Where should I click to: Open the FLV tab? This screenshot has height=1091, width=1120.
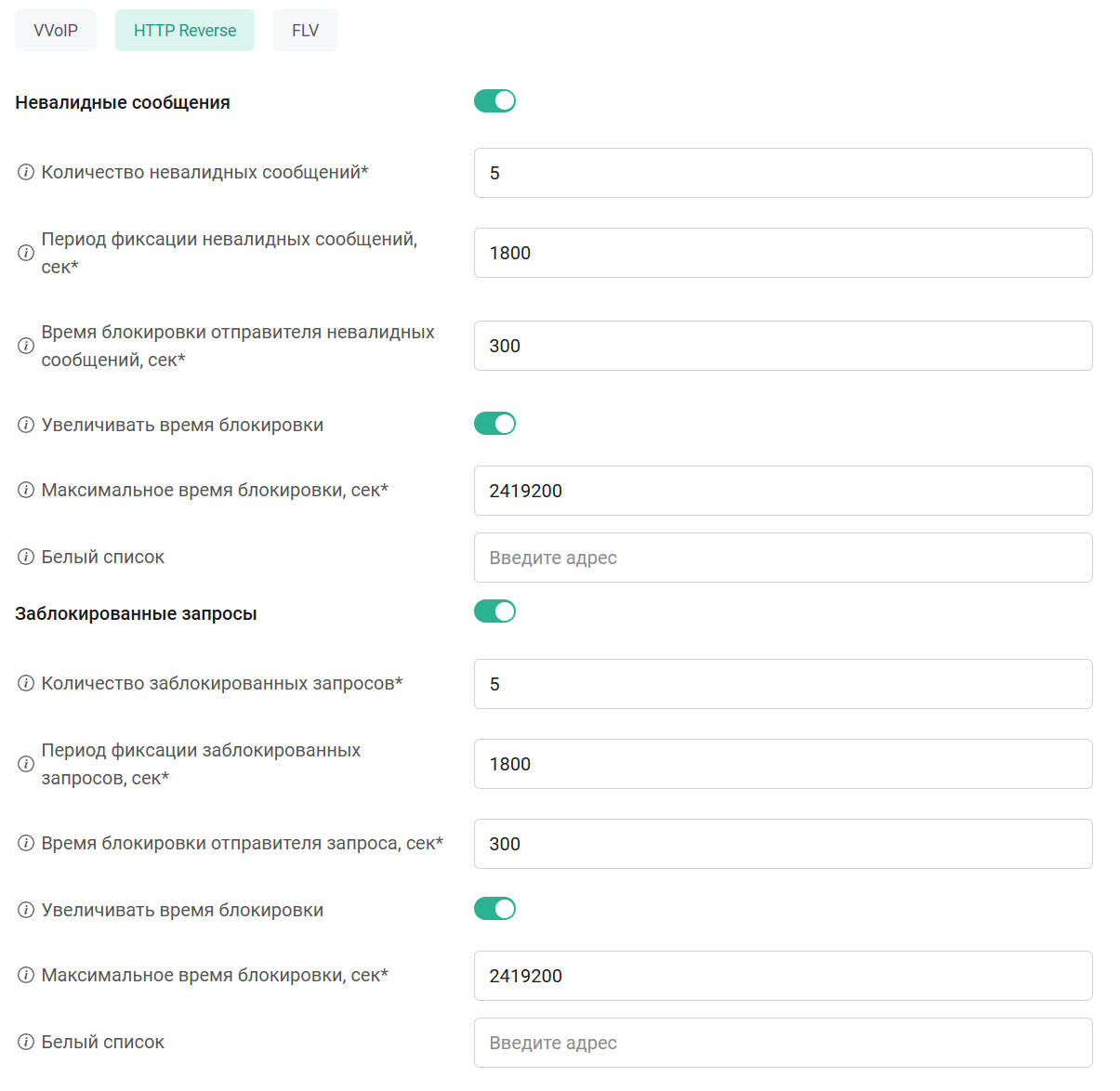pos(305,31)
